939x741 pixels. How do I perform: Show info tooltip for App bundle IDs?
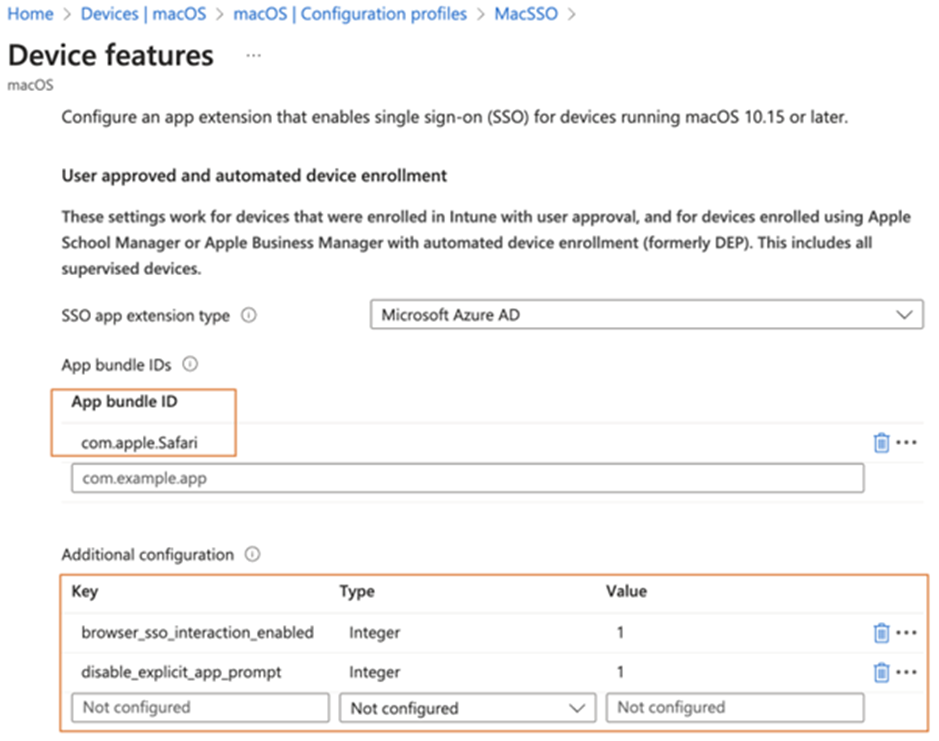click(x=190, y=364)
